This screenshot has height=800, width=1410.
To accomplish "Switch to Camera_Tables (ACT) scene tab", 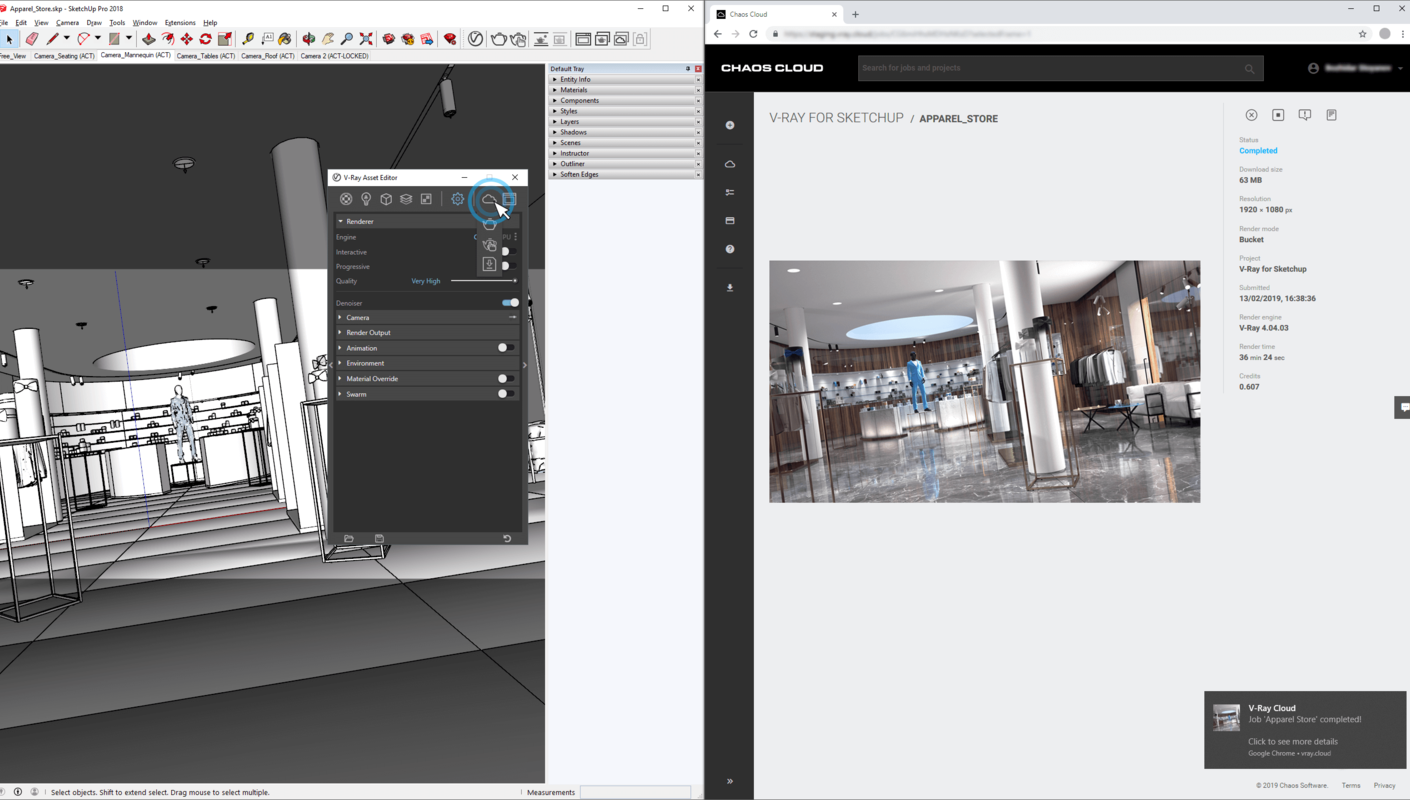I will click(x=206, y=56).
